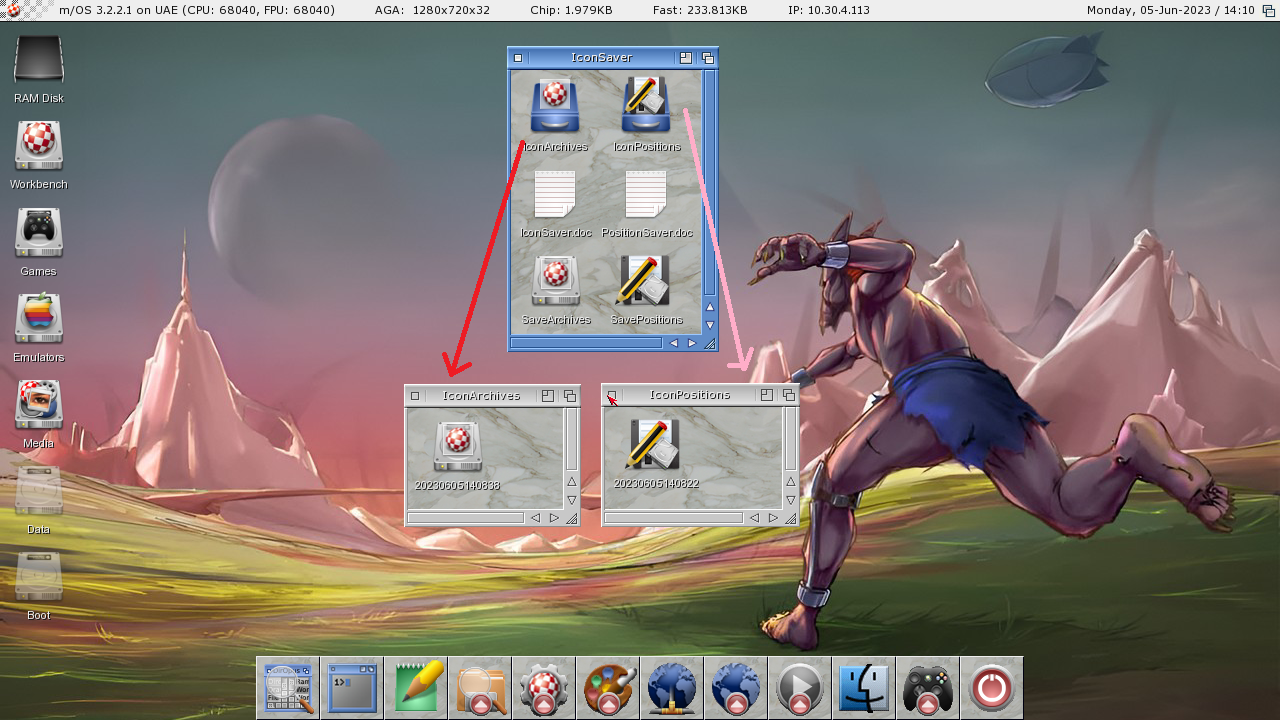This screenshot has height=720, width=1280.
Task: Click the right scroll arrow in IconArchives window
Action: coord(554,518)
